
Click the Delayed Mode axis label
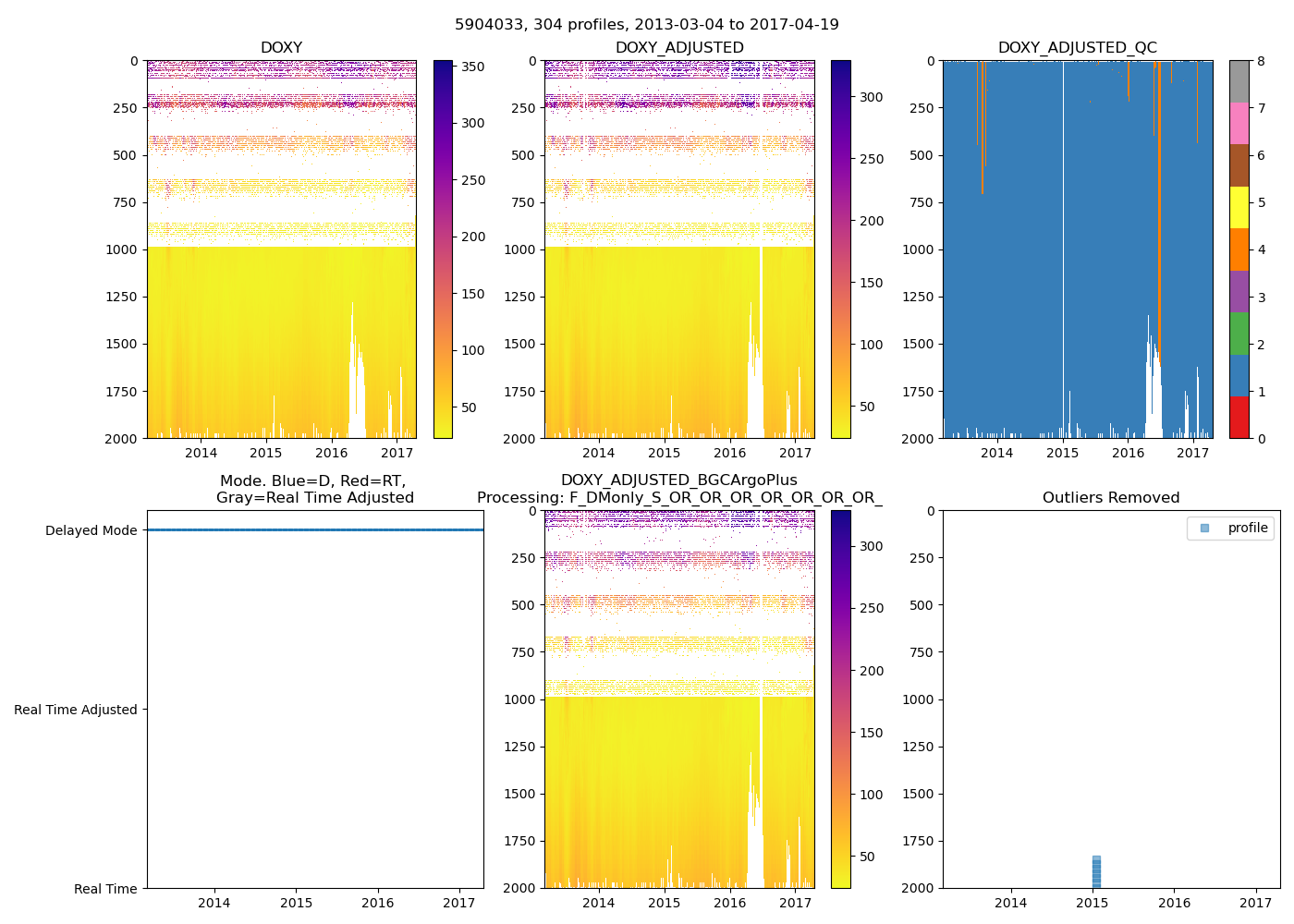(91, 530)
